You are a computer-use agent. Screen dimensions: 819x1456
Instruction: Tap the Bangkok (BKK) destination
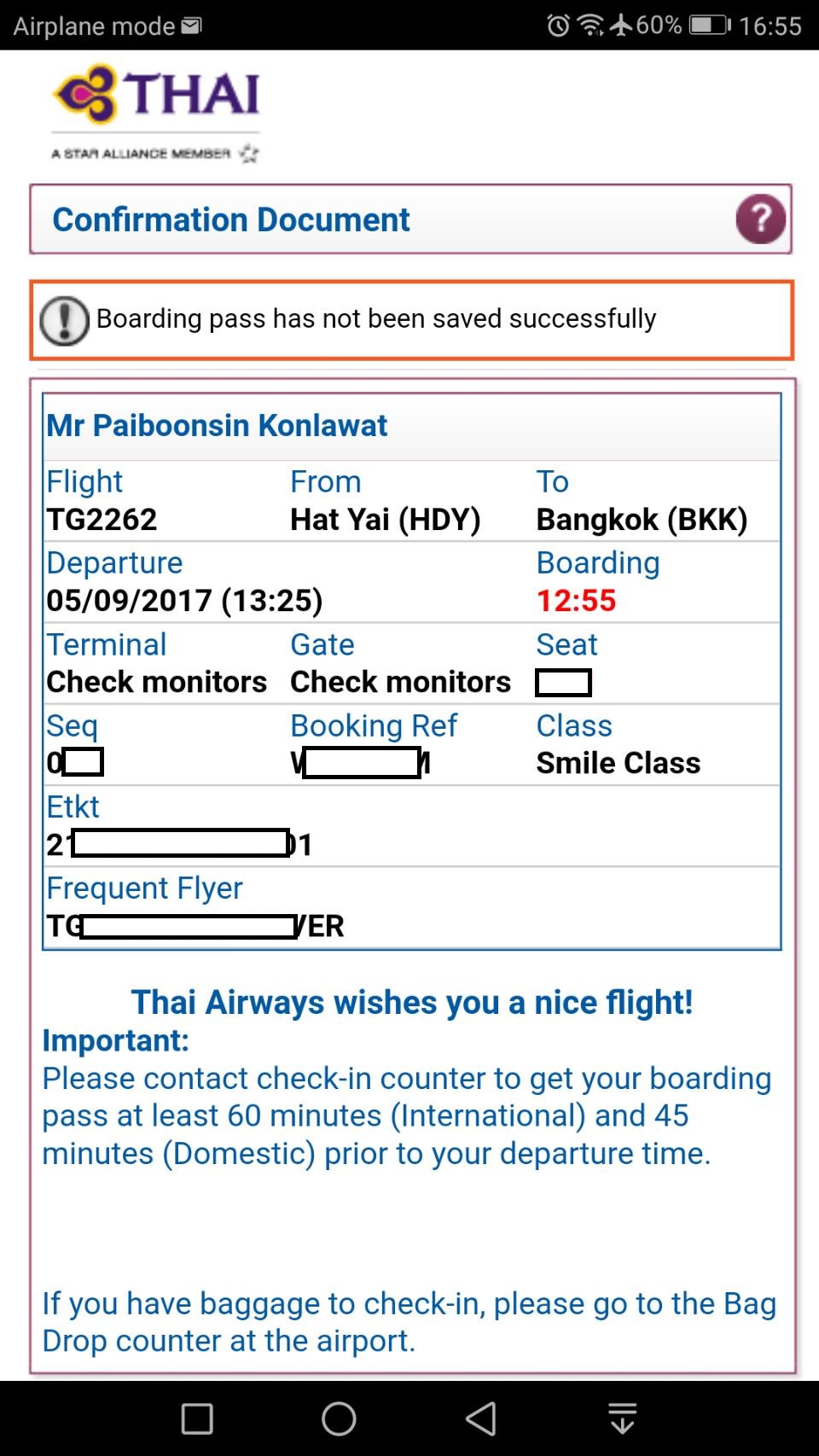click(x=642, y=519)
